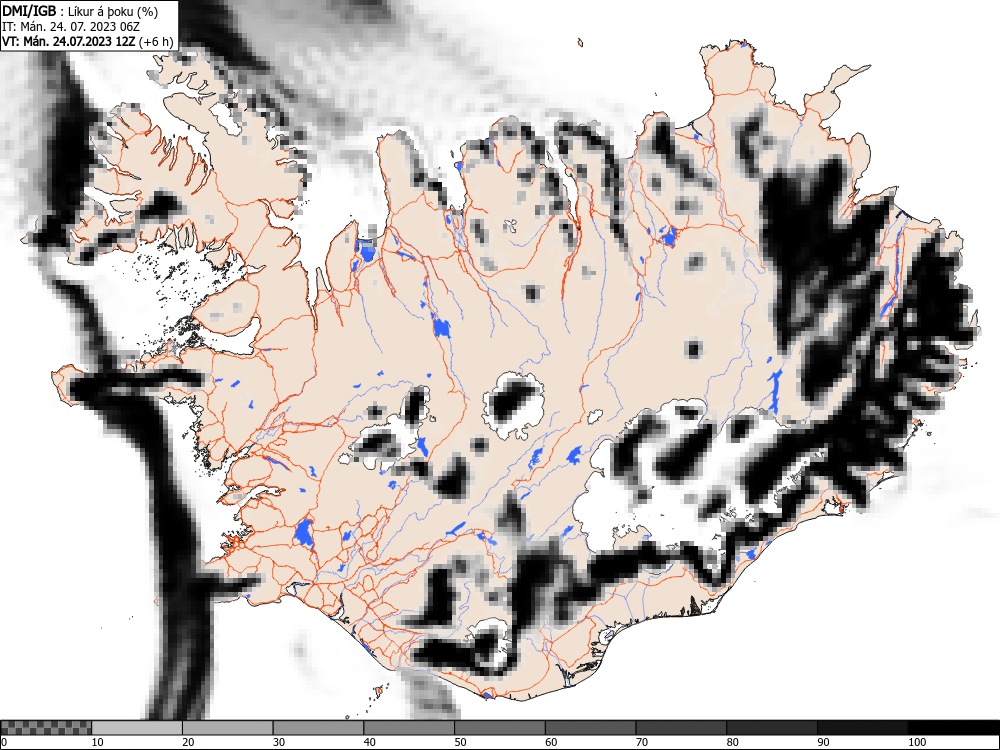Click the small Grímsey island off the north coast
The image size is (1000, 750).
pos(580,43)
